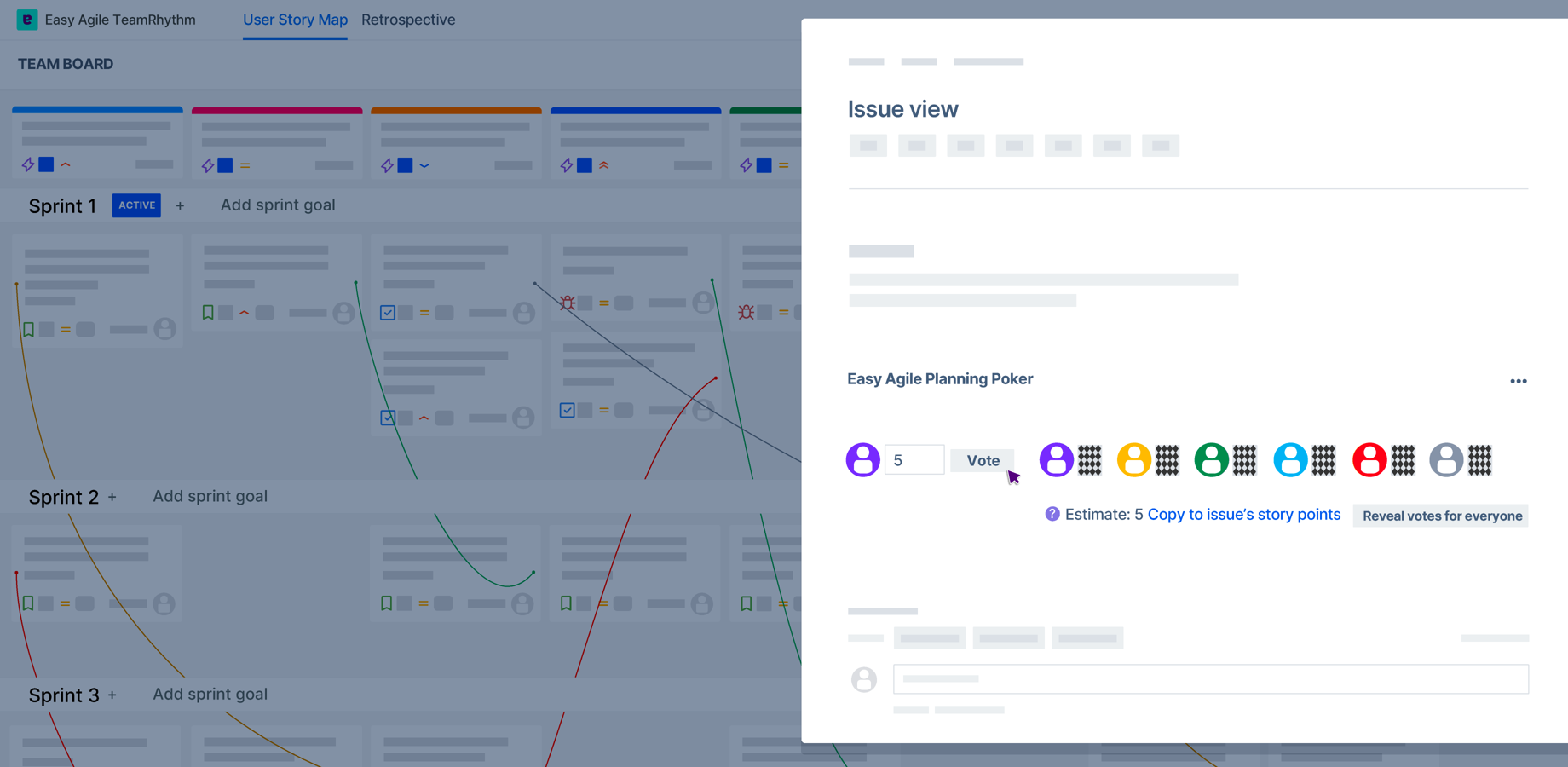Click the green bookmark story icon on Sprint 1 card
Screen dimensions: 1568x767
pos(28,329)
